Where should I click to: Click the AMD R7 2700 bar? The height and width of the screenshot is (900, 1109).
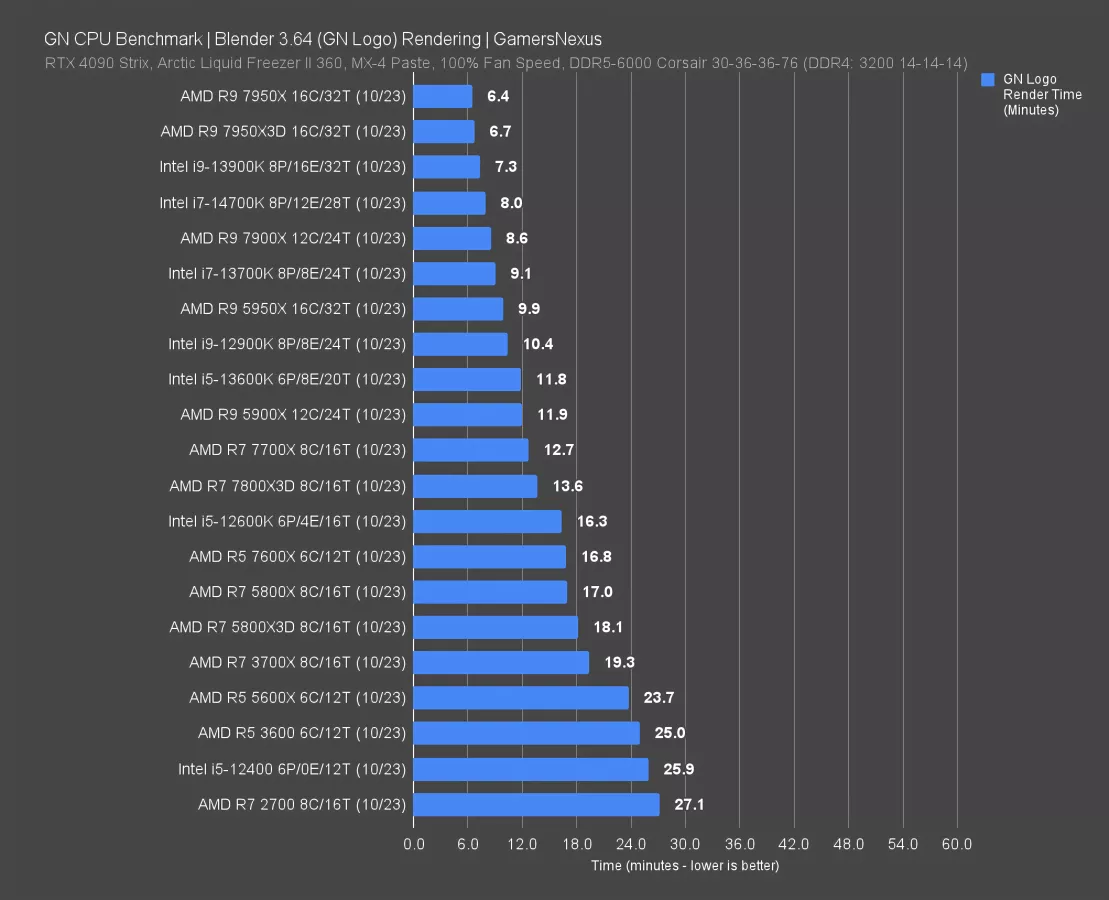(536, 805)
